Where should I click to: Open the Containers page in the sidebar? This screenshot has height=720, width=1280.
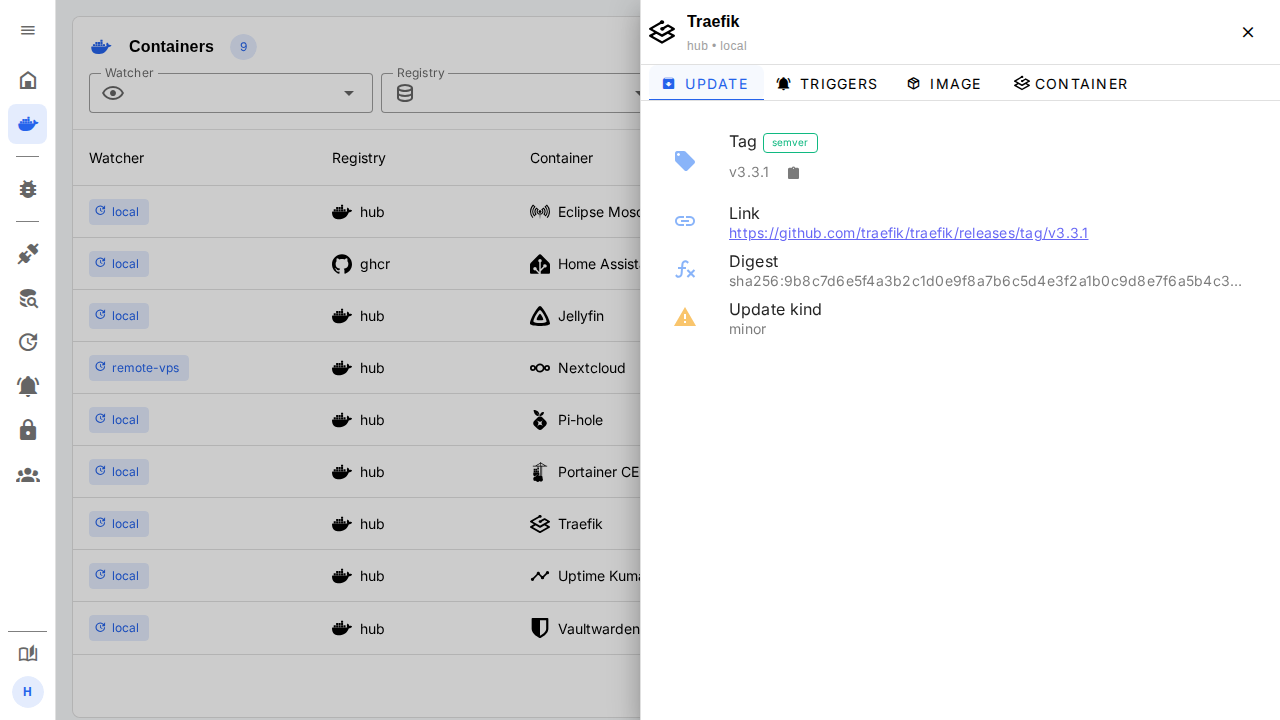coord(28,124)
